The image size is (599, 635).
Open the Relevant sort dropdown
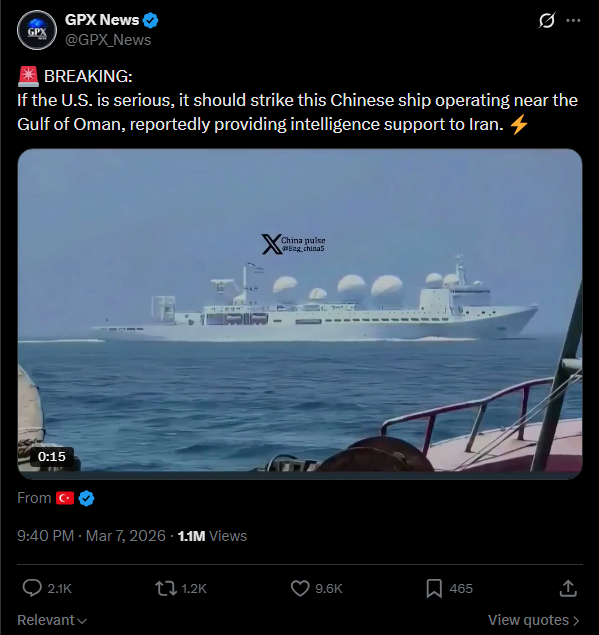[52, 620]
